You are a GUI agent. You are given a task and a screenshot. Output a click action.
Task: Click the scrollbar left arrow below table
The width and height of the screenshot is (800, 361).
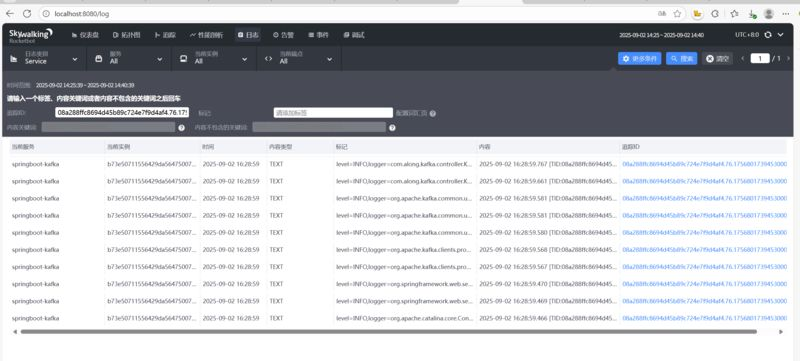coord(15,331)
